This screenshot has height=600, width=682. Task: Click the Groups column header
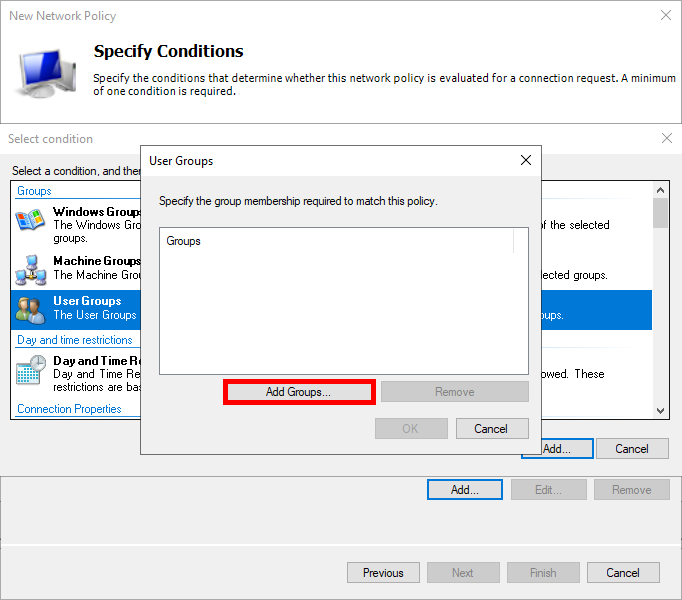[x=336, y=241]
